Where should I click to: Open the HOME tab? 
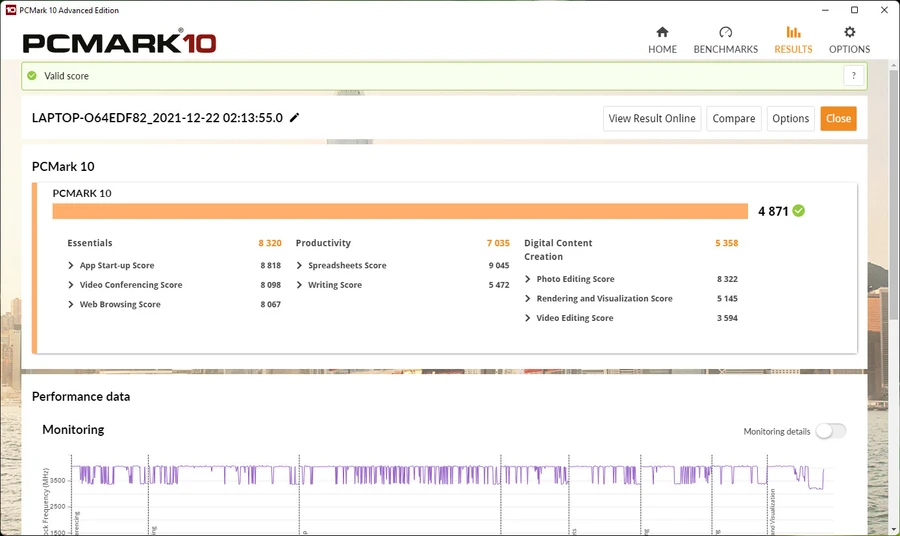point(662,40)
